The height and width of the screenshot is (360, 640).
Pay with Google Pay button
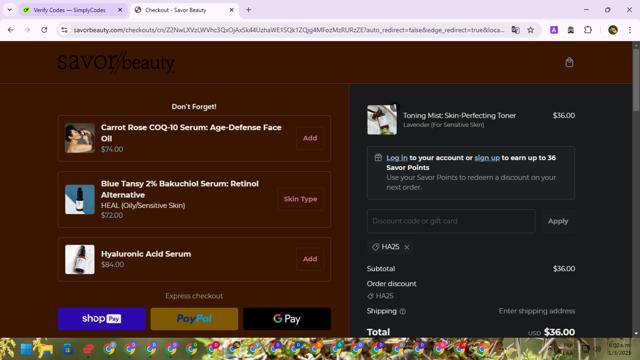tap(287, 319)
